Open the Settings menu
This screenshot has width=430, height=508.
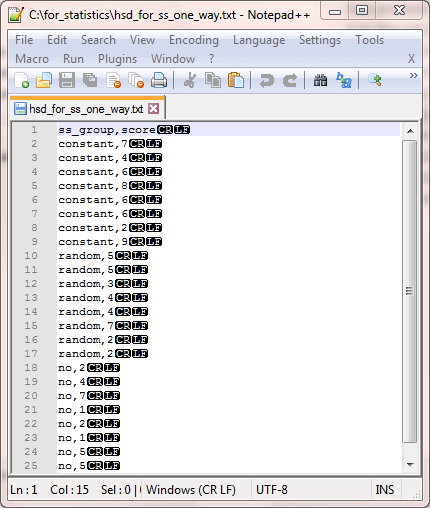click(x=320, y=40)
